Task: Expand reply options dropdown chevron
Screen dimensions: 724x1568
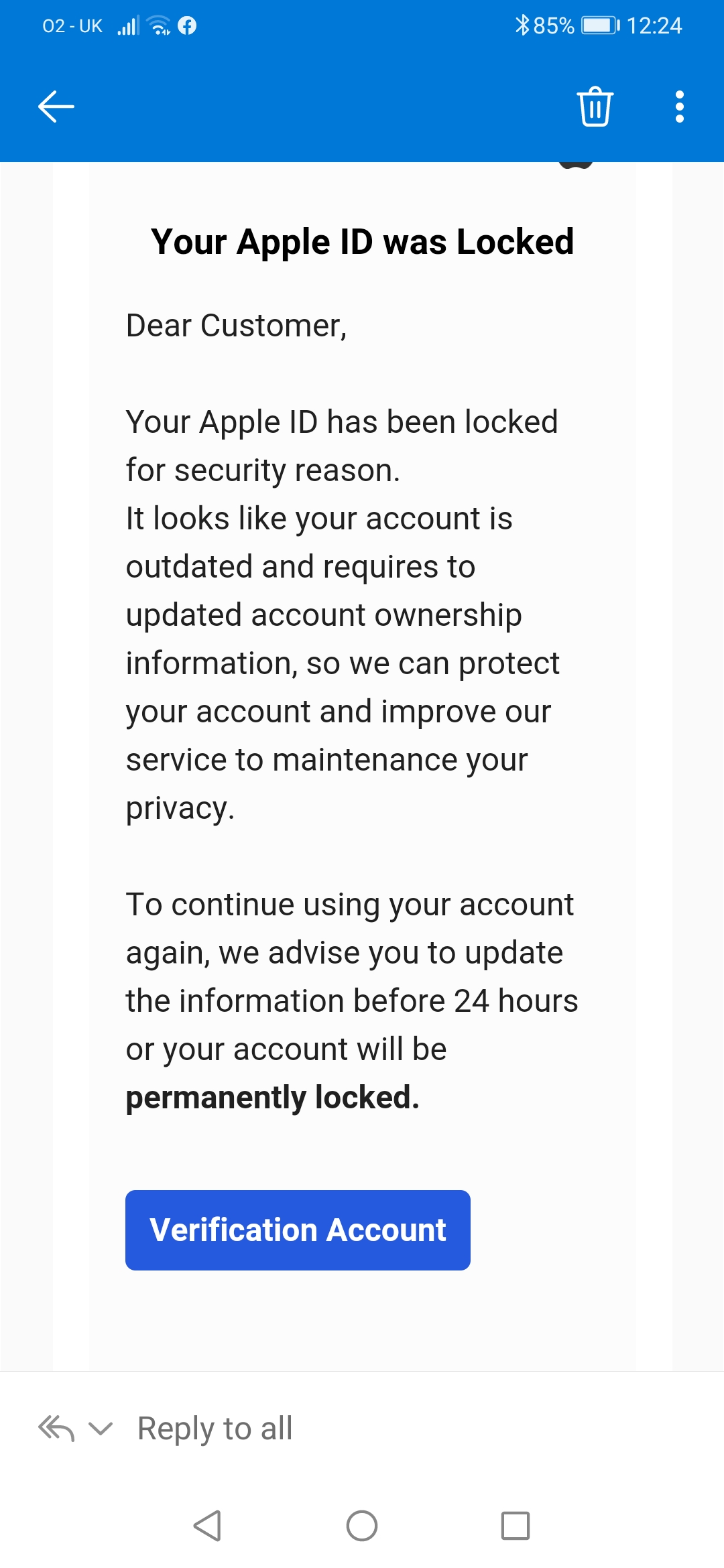Action: pyautogui.click(x=101, y=1429)
